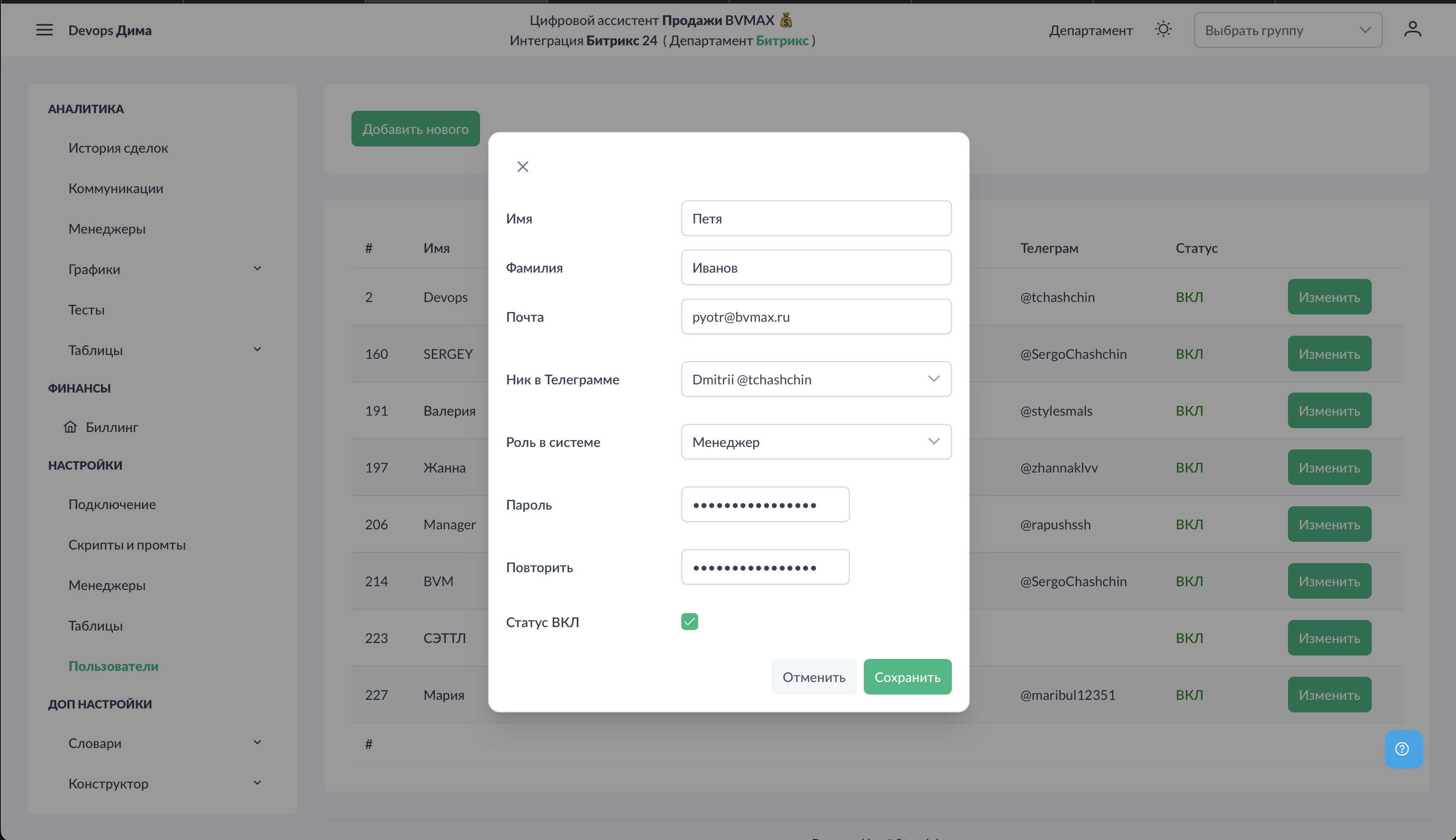Close the dialog with X icon

tap(522, 167)
